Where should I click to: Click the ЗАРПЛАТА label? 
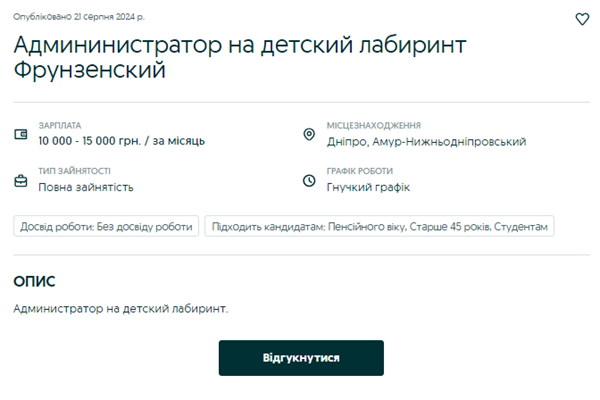coord(60,126)
